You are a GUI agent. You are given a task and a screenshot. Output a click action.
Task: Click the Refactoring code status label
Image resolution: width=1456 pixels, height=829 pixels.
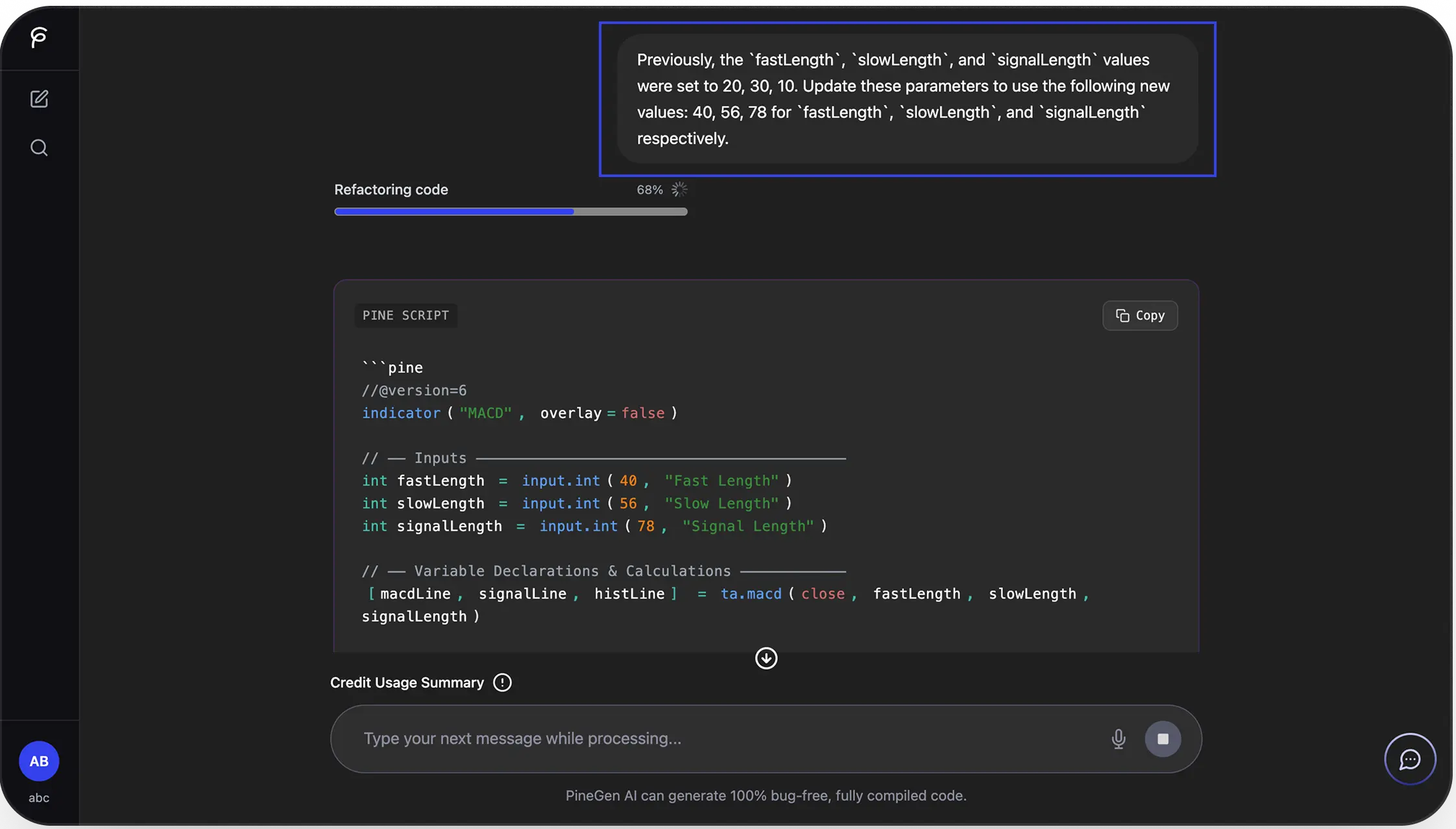click(x=391, y=189)
